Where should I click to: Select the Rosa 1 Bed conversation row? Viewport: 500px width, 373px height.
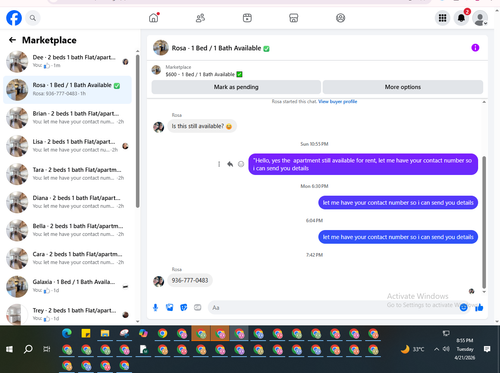point(67,90)
